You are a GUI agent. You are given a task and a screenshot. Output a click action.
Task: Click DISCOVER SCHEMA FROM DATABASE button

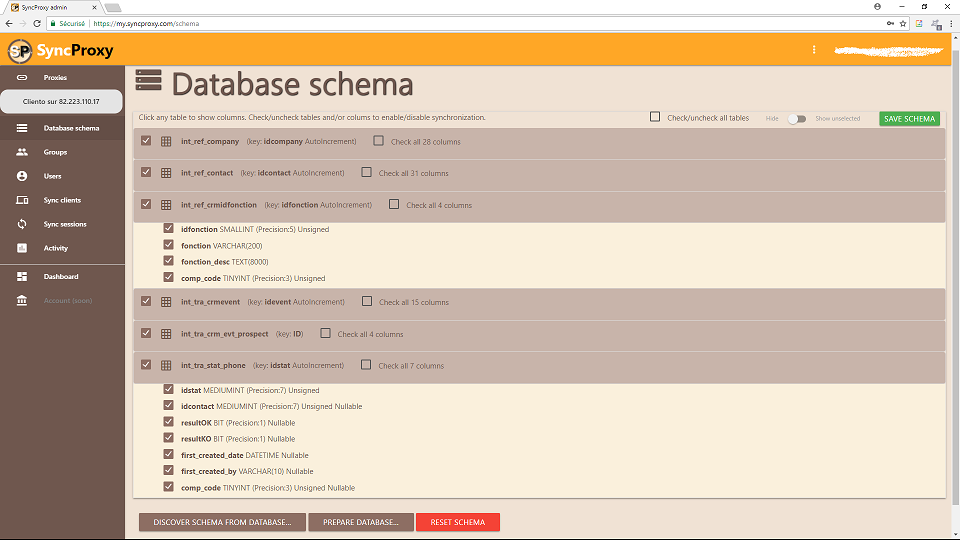(x=222, y=522)
